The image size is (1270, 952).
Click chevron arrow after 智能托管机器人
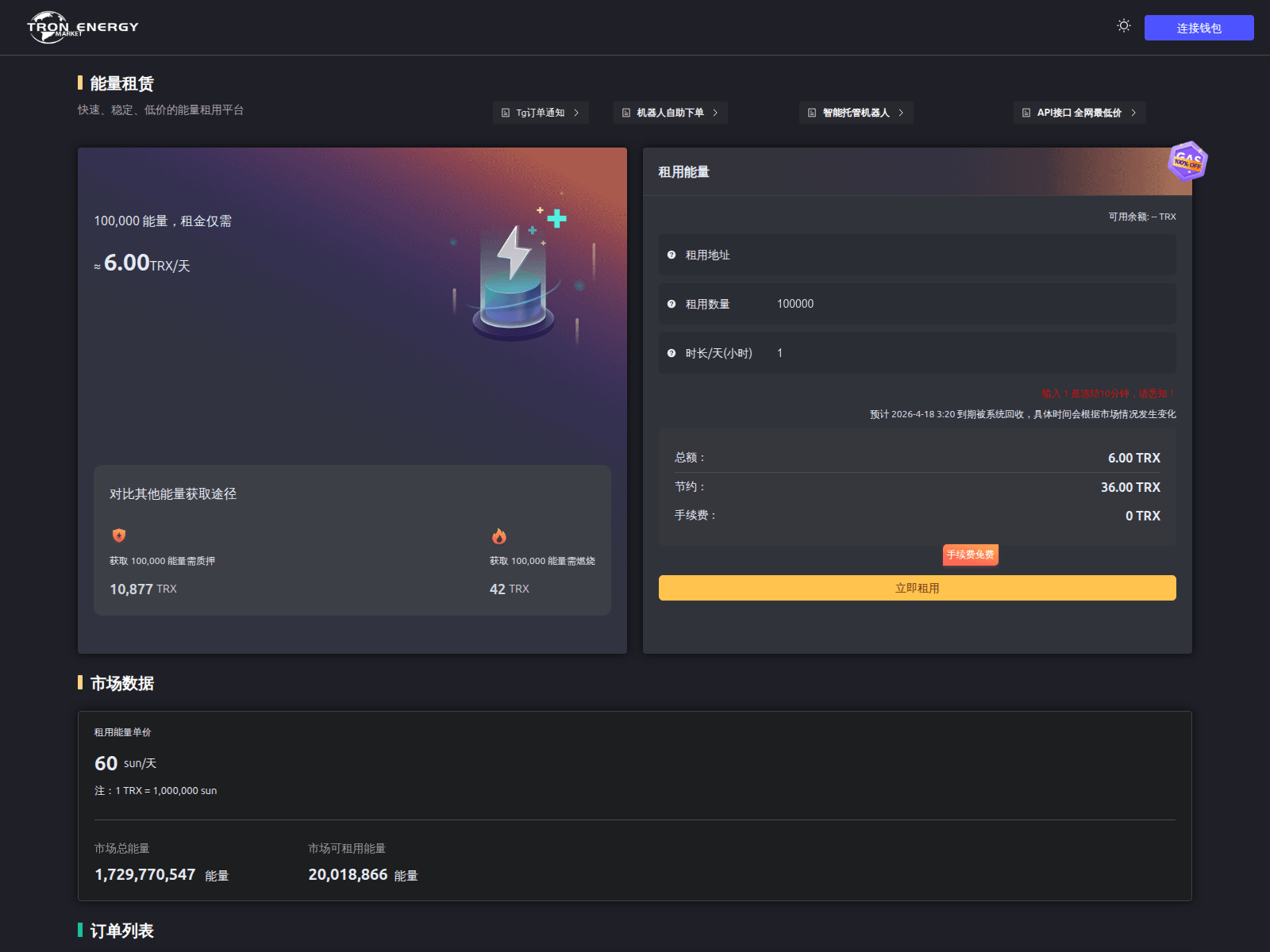click(x=901, y=113)
